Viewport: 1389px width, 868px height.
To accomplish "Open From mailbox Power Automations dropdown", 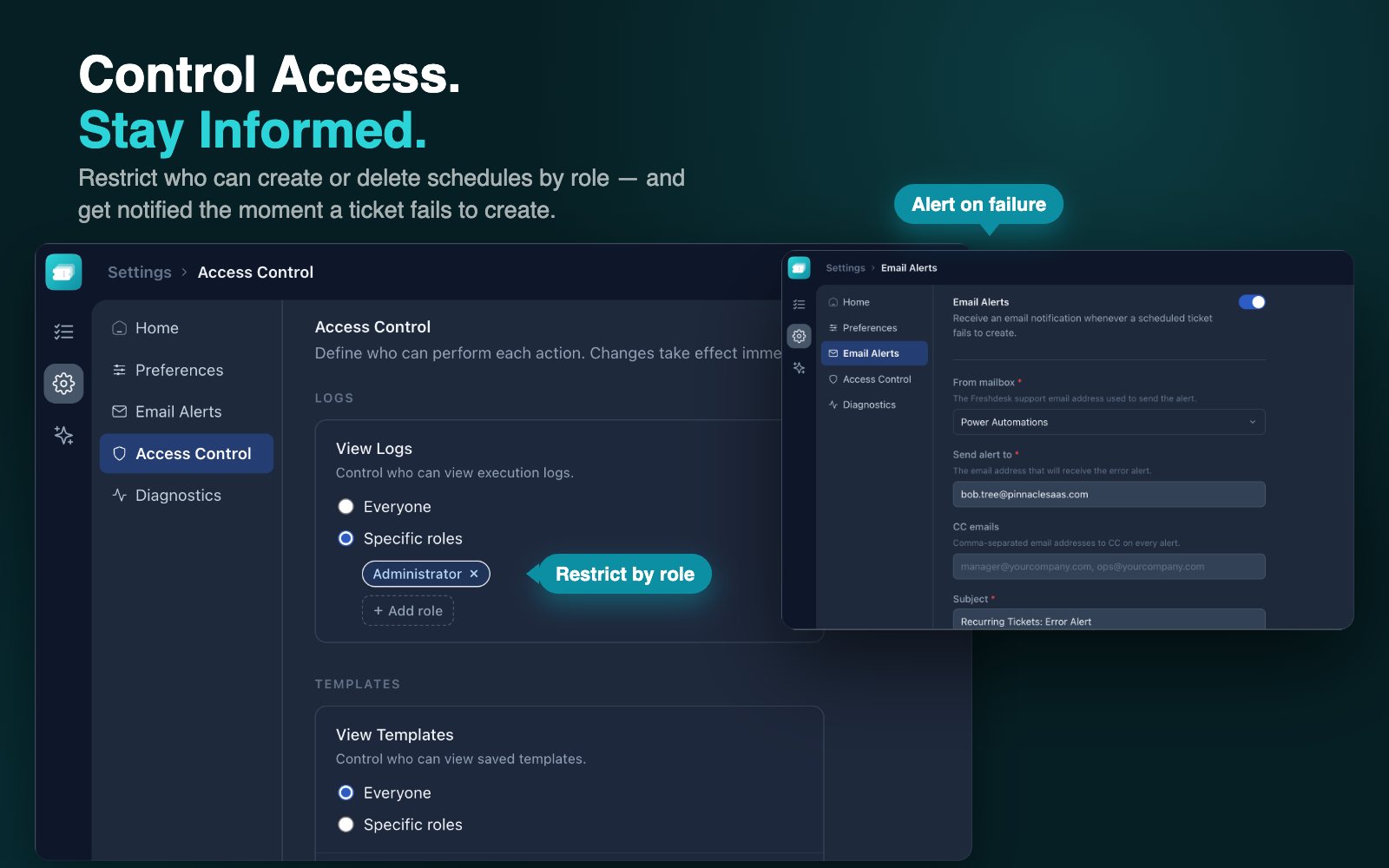I will (1109, 422).
